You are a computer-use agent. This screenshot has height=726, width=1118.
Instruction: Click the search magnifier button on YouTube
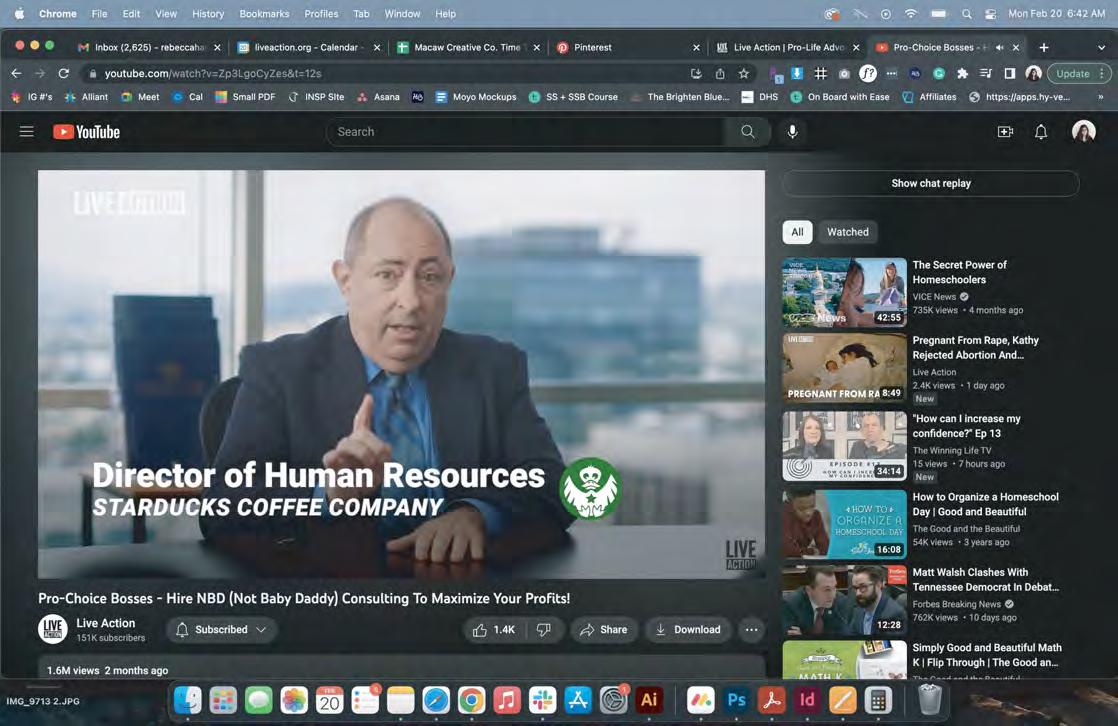point(747,132)
